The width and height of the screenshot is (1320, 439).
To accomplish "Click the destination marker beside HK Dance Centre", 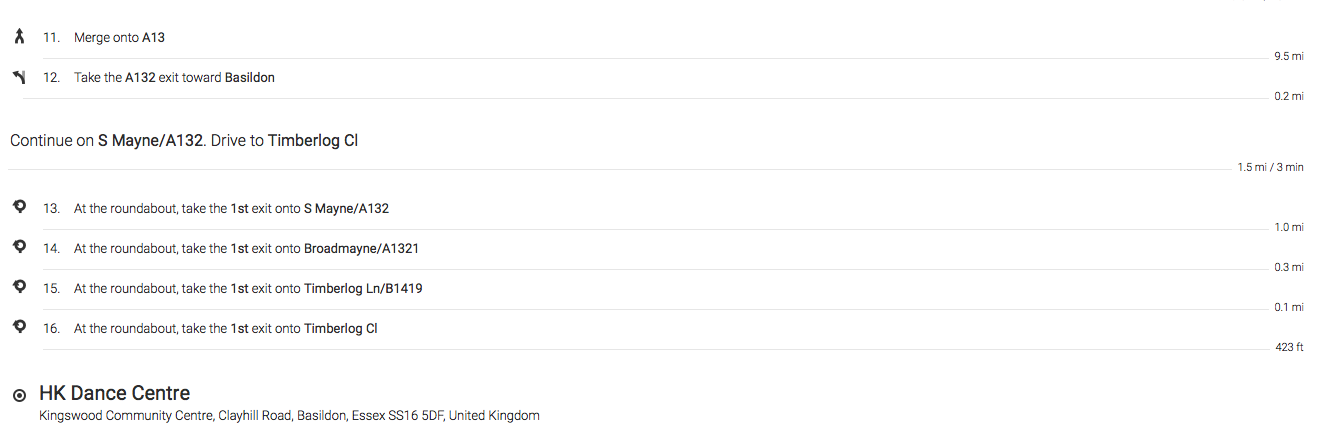I will tap(19, 396).
